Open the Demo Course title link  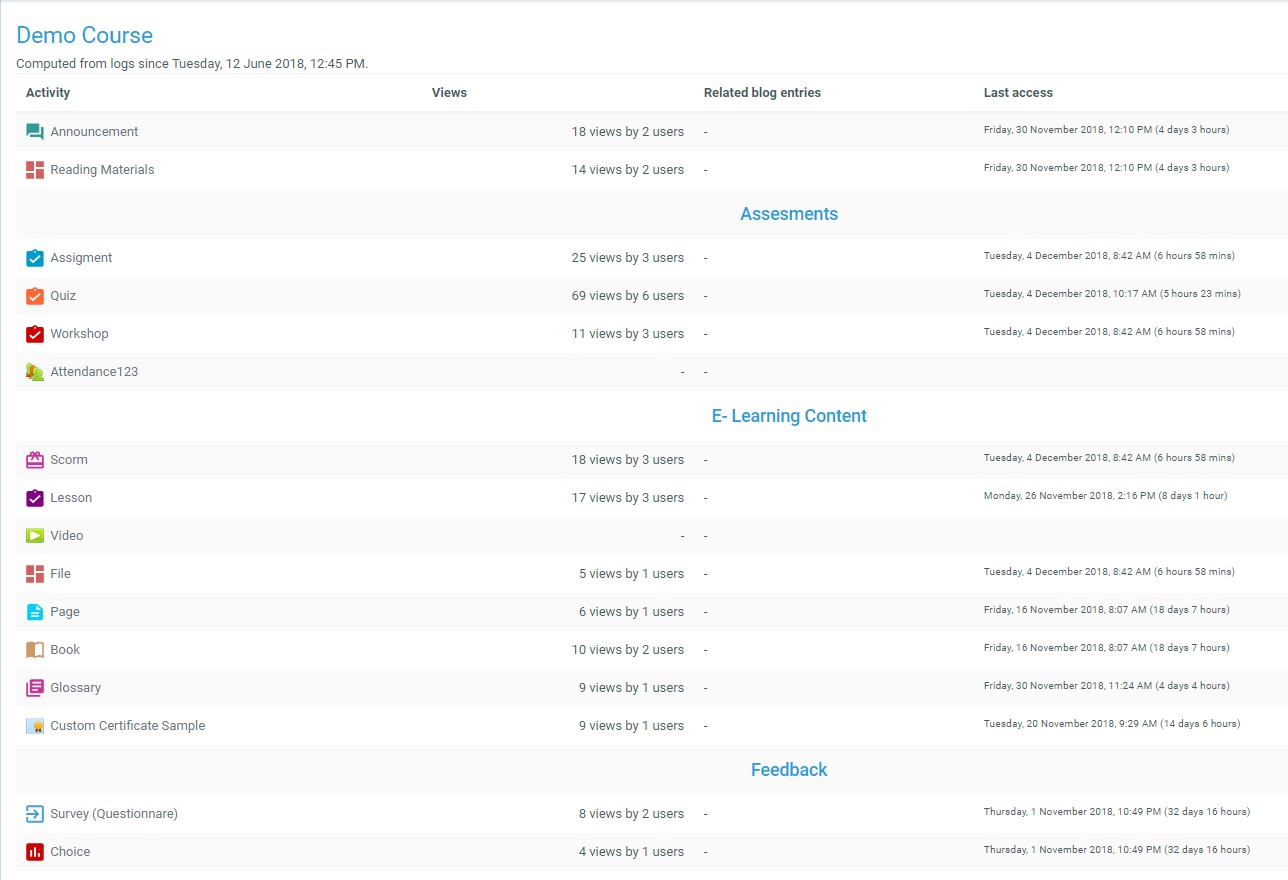(85, 36)
